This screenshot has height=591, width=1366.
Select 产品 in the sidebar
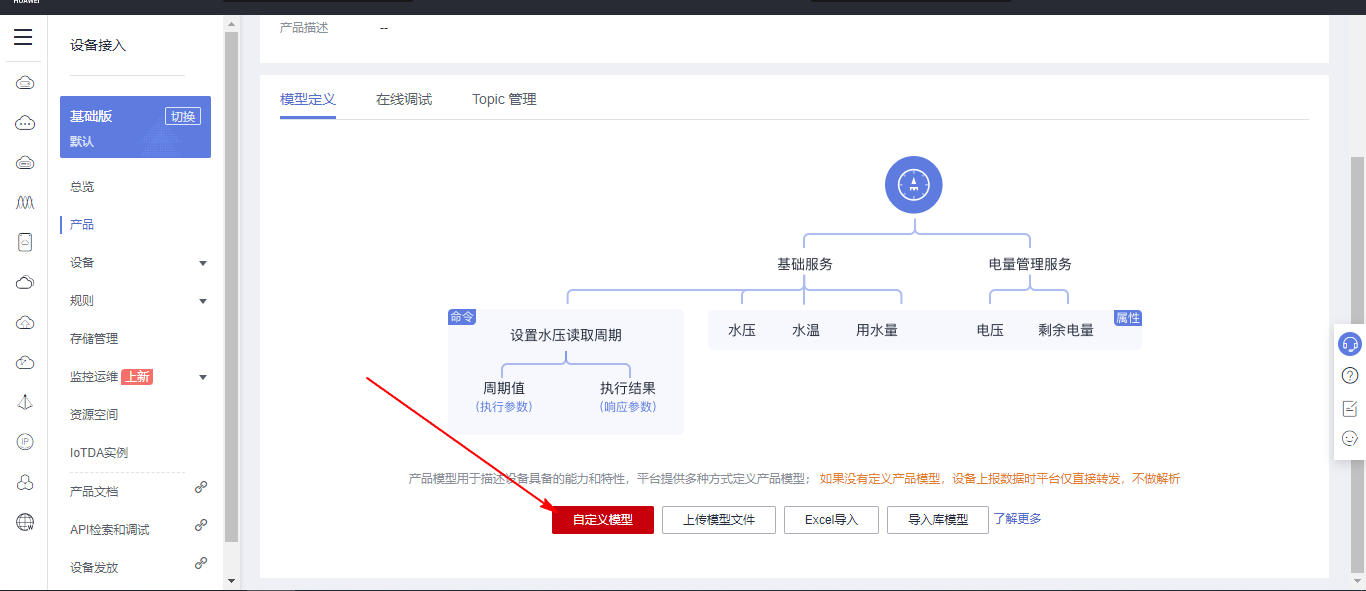click(82, 225)
